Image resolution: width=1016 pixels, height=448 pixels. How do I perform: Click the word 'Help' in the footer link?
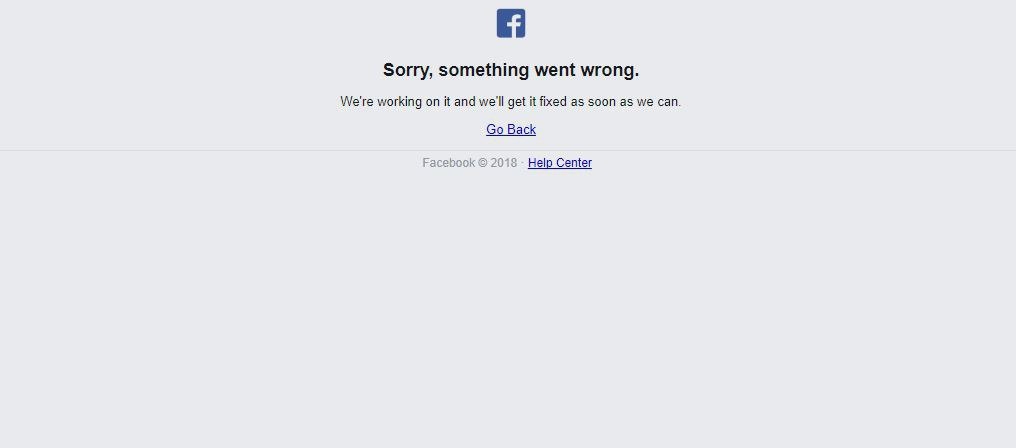point(540,163)
